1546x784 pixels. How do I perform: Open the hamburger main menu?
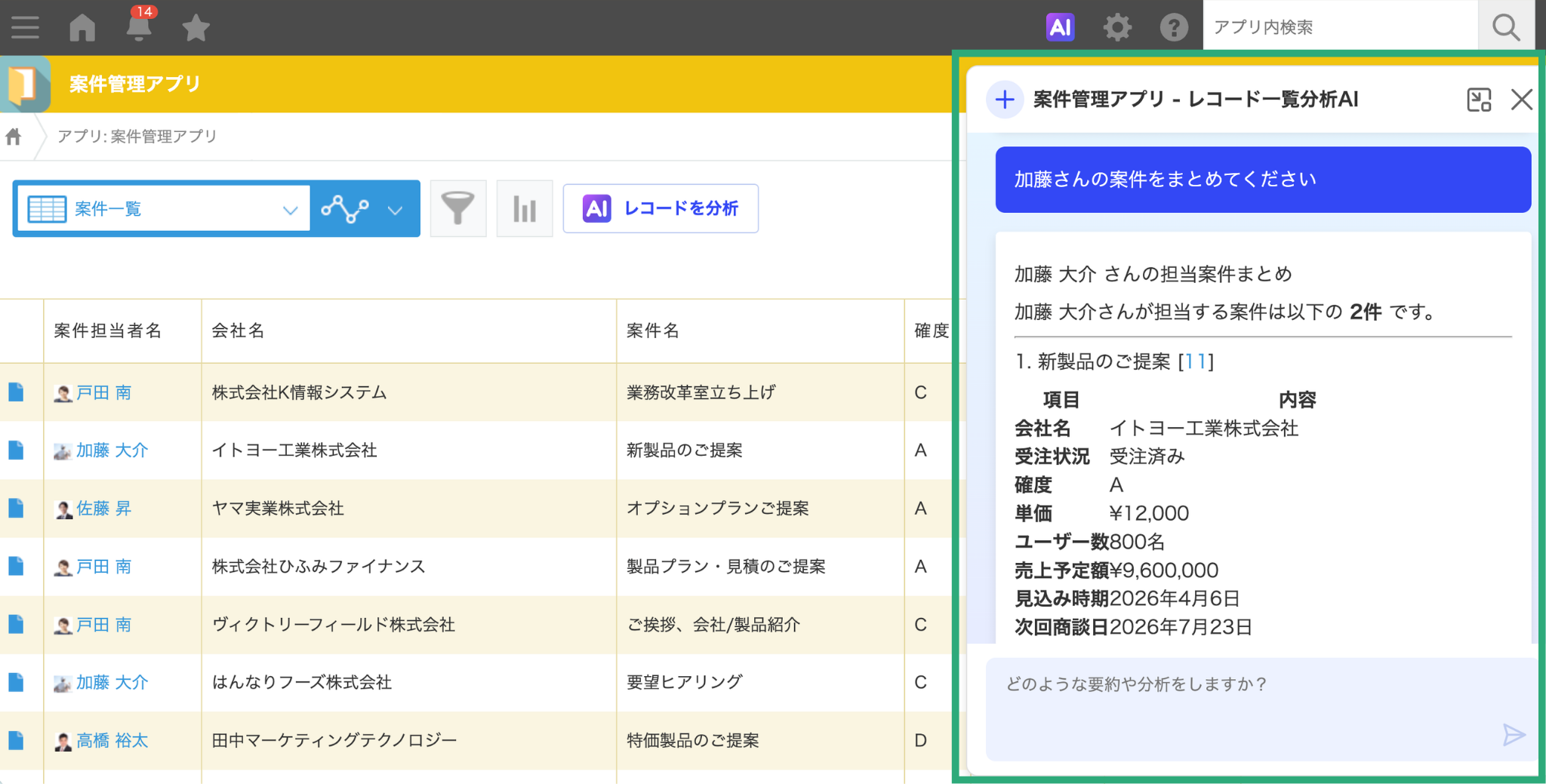25,28
